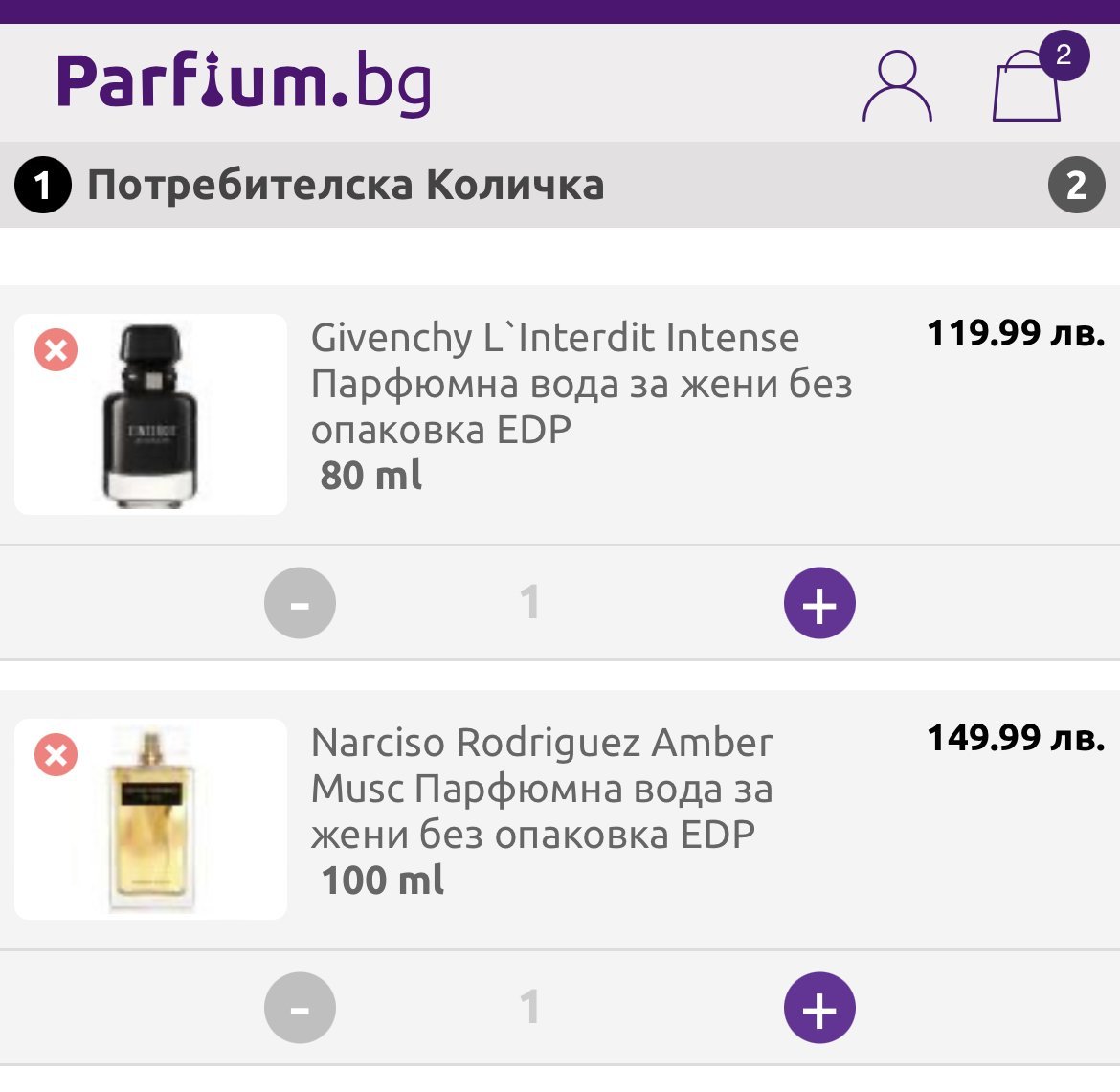1120x1092 pixels.
Task: Click the 119.99 лв. price
Action: coord(1016,333)
